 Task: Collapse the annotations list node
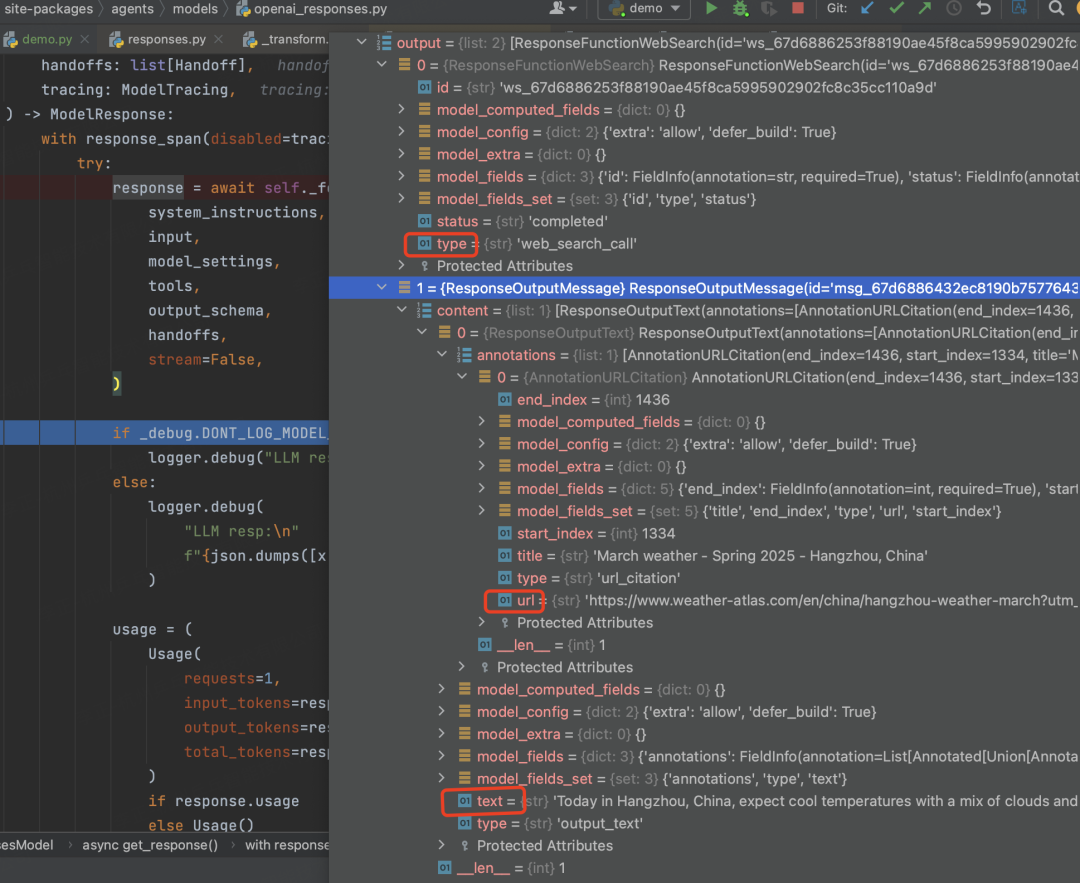[x=442, y=355]
